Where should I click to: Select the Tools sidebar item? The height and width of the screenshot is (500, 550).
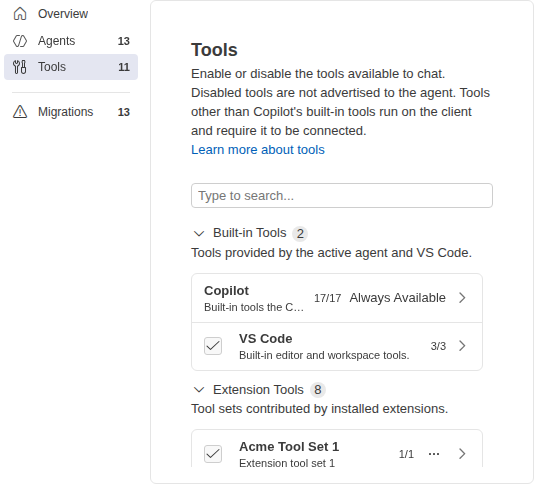coord(71,67)
